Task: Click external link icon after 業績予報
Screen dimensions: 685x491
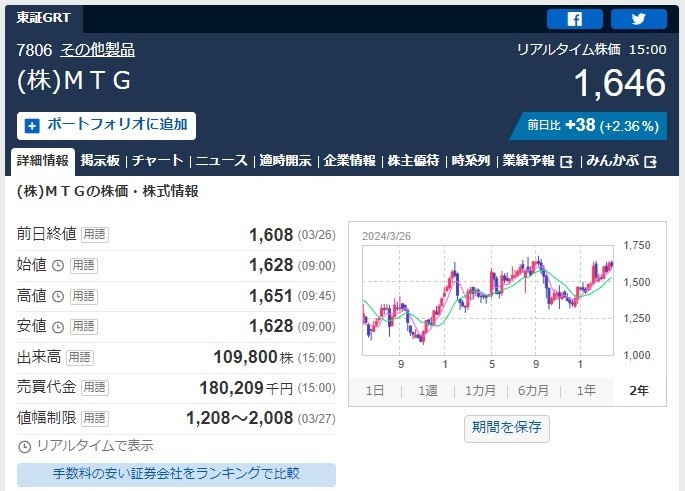Action: [566, 162]
